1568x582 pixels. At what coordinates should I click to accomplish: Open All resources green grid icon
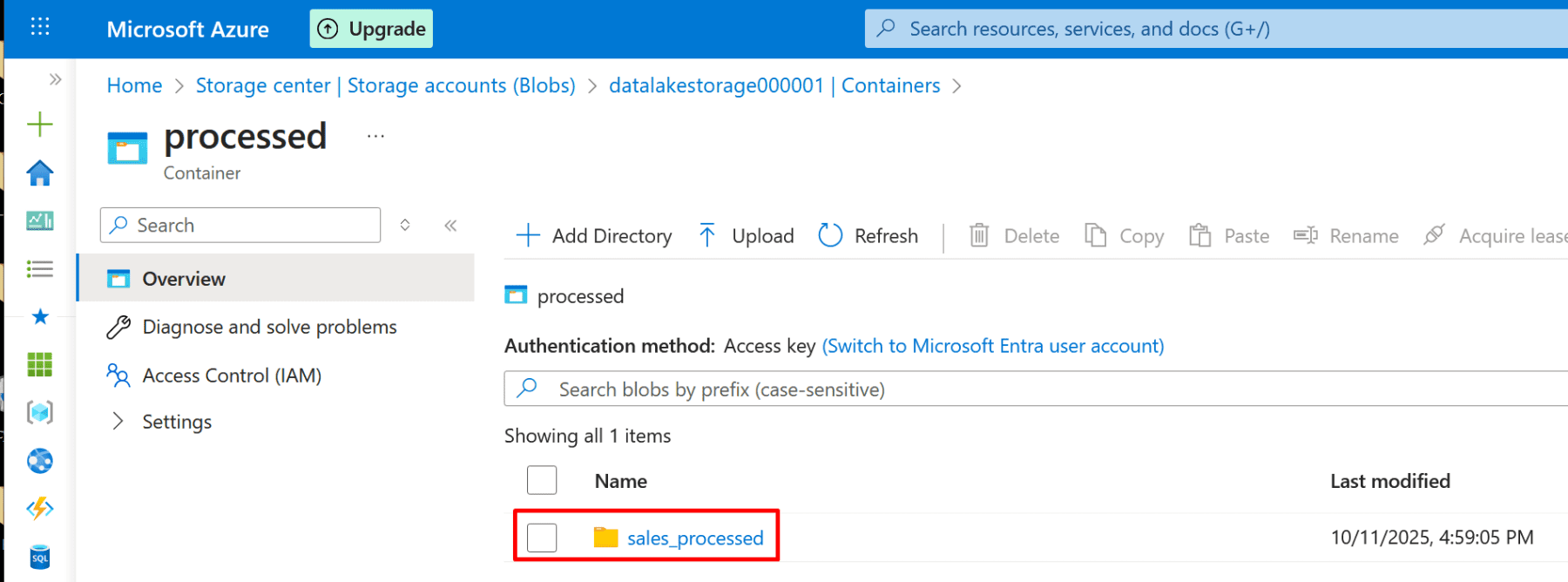click(40, 364)
